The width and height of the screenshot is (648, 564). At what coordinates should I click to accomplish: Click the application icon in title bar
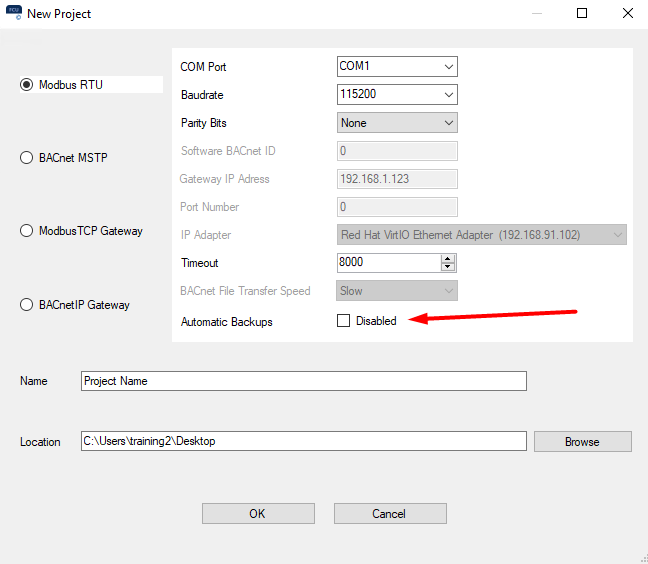15,14
